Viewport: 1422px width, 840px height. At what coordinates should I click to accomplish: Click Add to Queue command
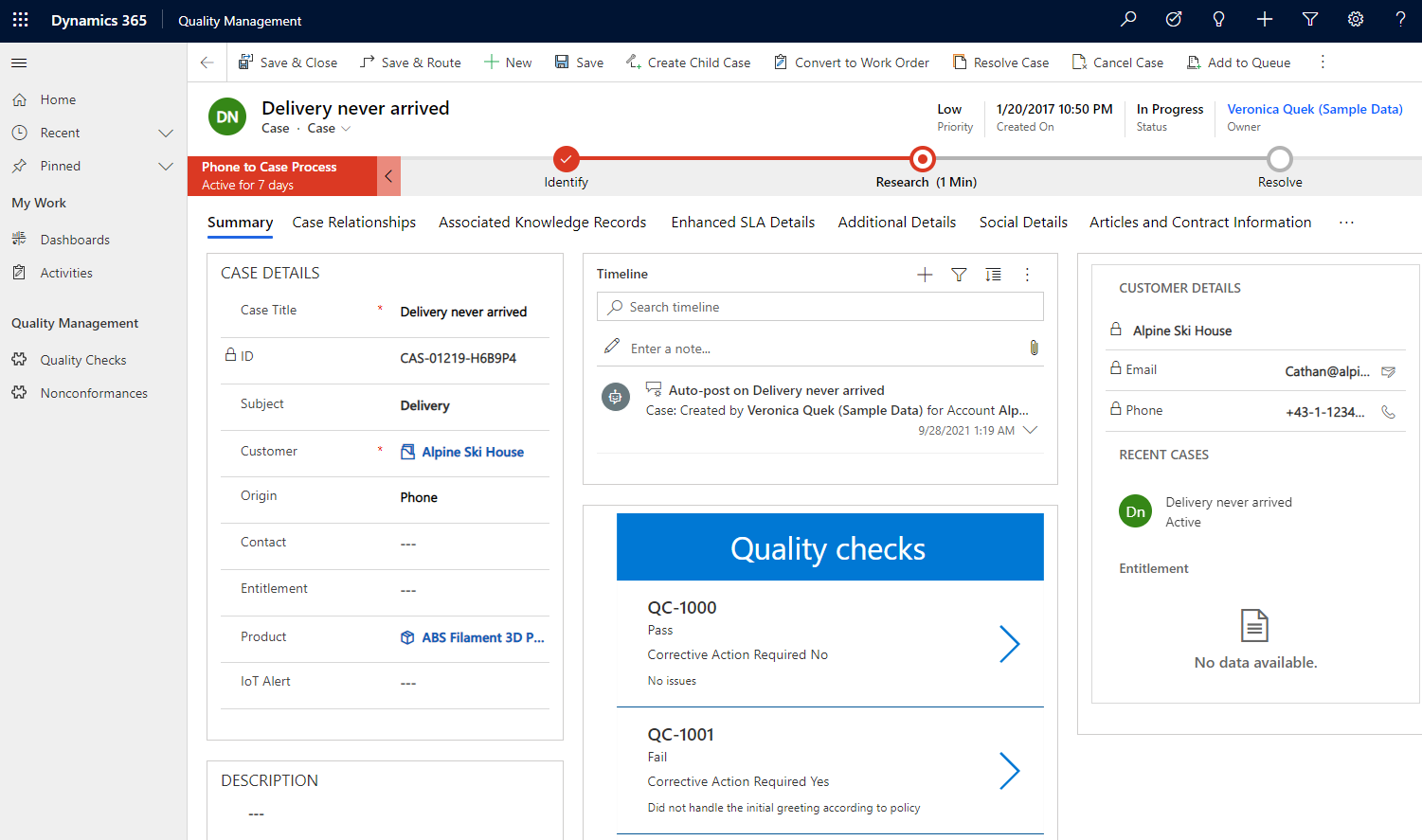[x=1238, y=63]
